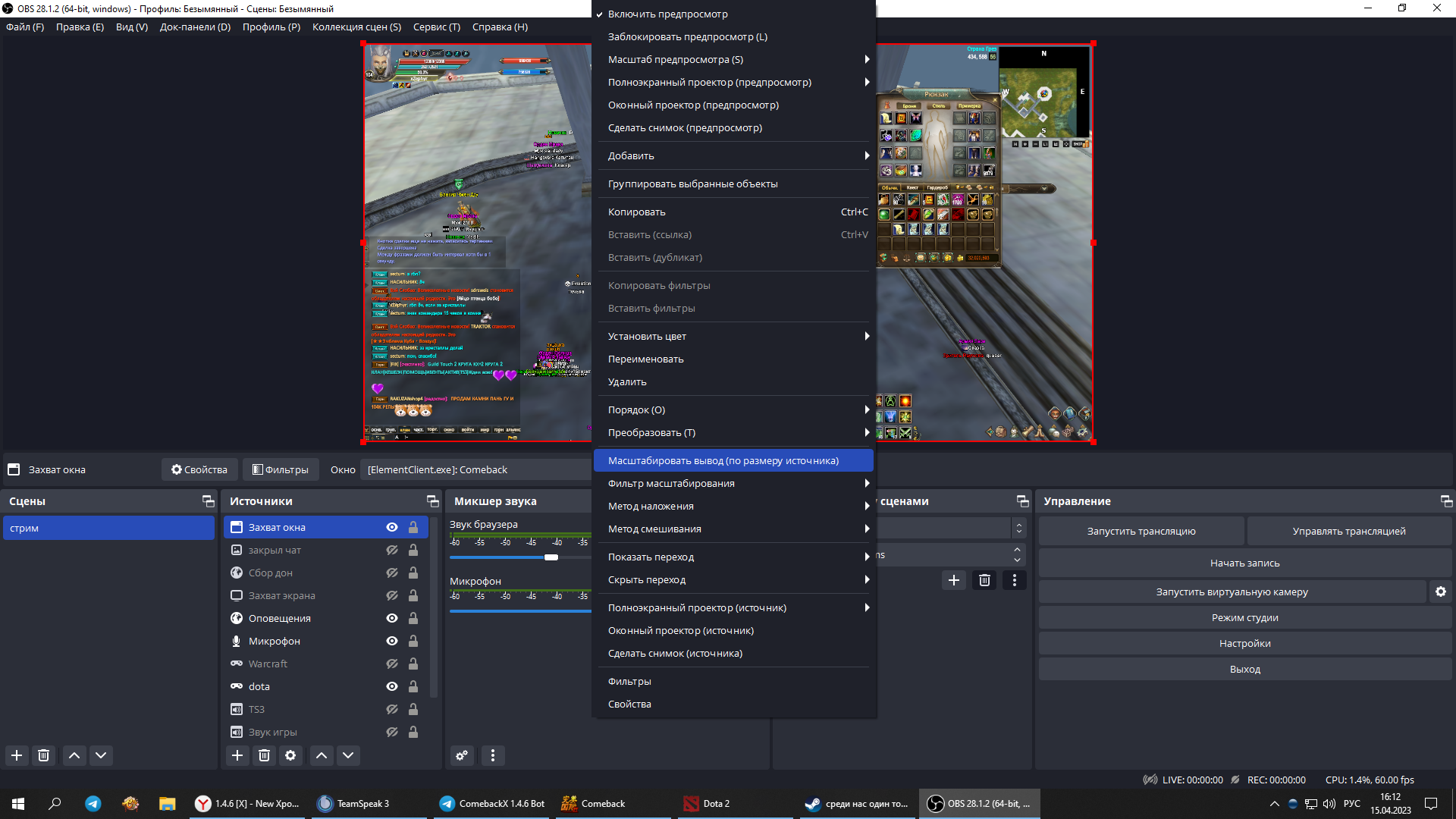Choose Переименовать in context menu
This screenshot has height=819, width=1456.
coord(645,359)
